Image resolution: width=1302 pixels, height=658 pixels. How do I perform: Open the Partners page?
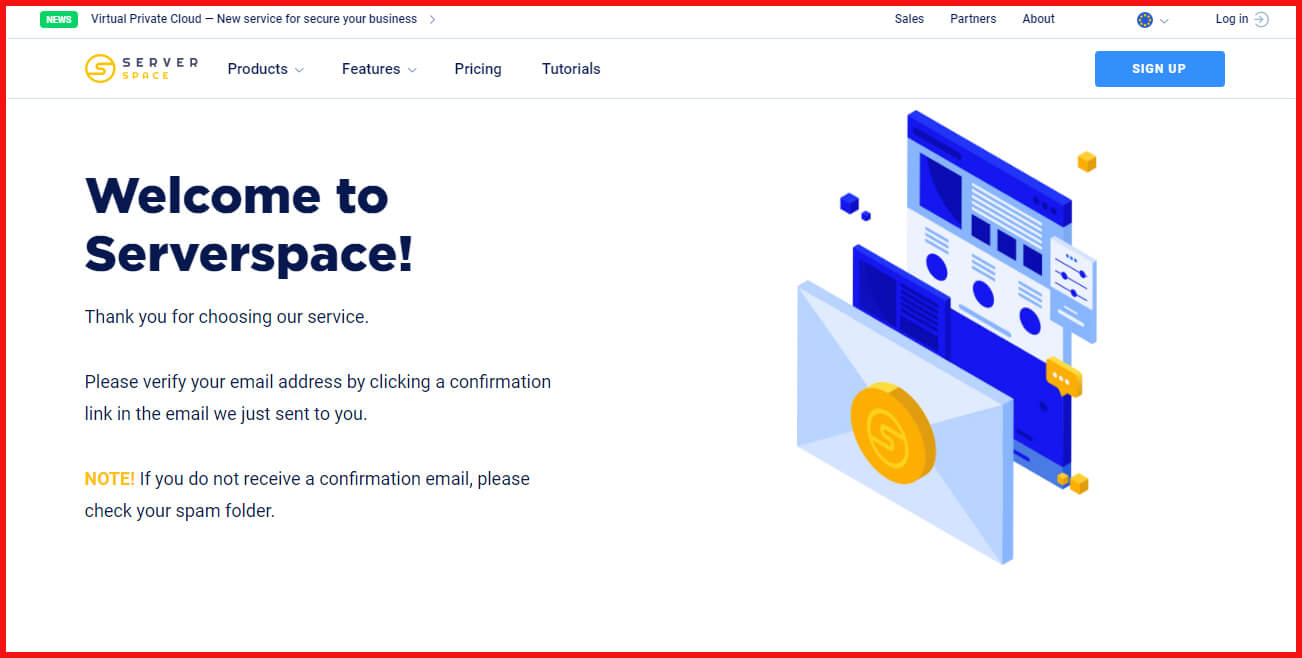click(x=973, y=19)
